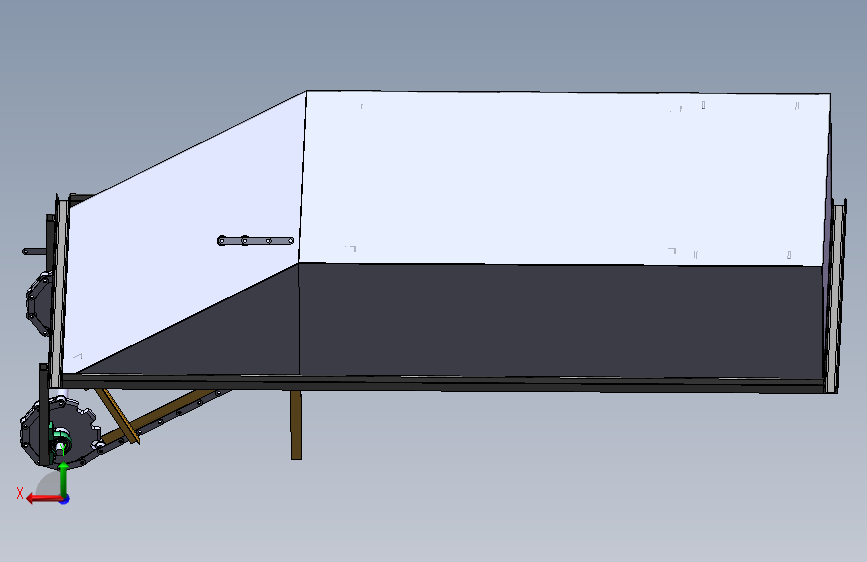The width and height of the screenshot is (867, 562).
Task: Select the grey vertical post at the left end
Action: point(58,293)
